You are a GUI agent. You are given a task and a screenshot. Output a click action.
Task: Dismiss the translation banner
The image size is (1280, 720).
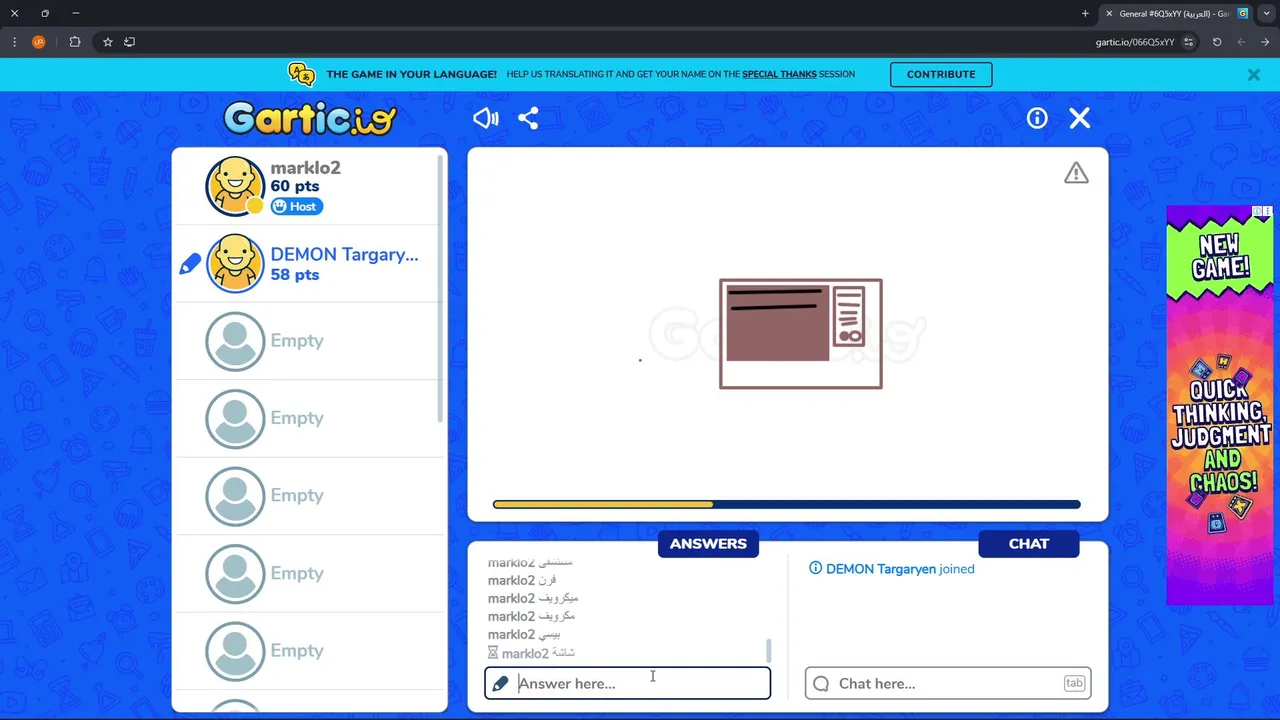[x=1253, y=74]
